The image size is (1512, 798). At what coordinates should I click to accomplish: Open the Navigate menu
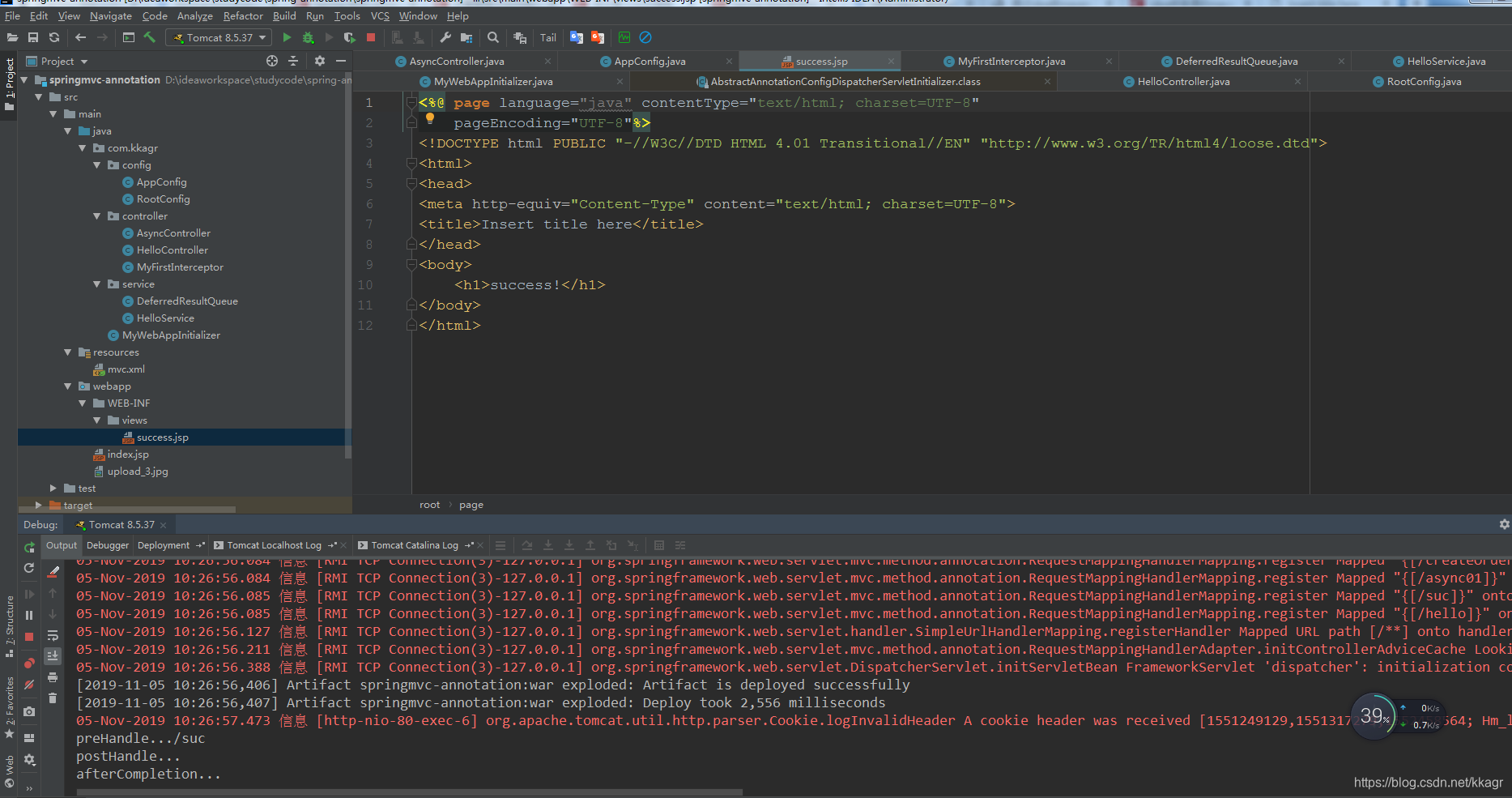point(111,15)
